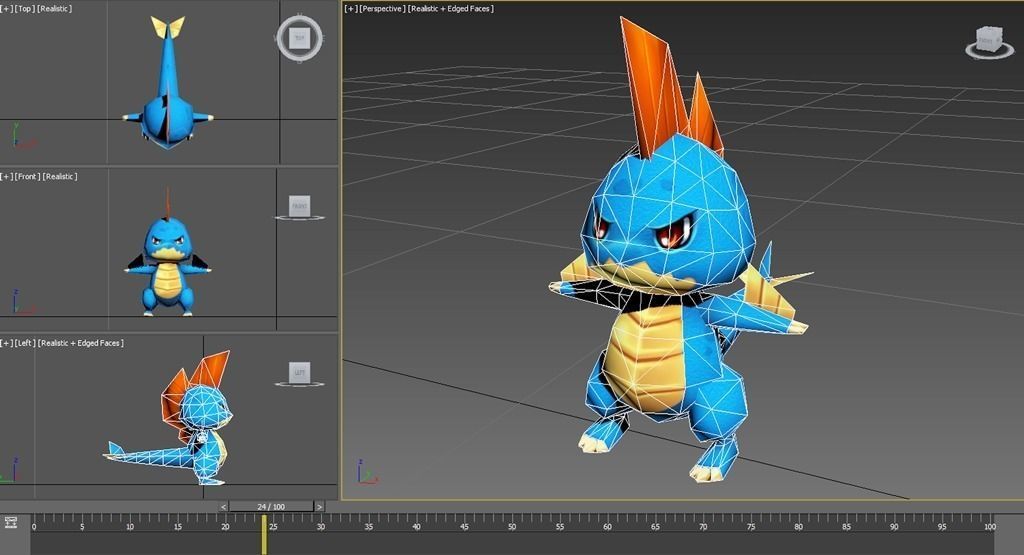The image size is (1024, 555).
Task: Click frame 60 on the timeline
Action: (x=607, y=526)
